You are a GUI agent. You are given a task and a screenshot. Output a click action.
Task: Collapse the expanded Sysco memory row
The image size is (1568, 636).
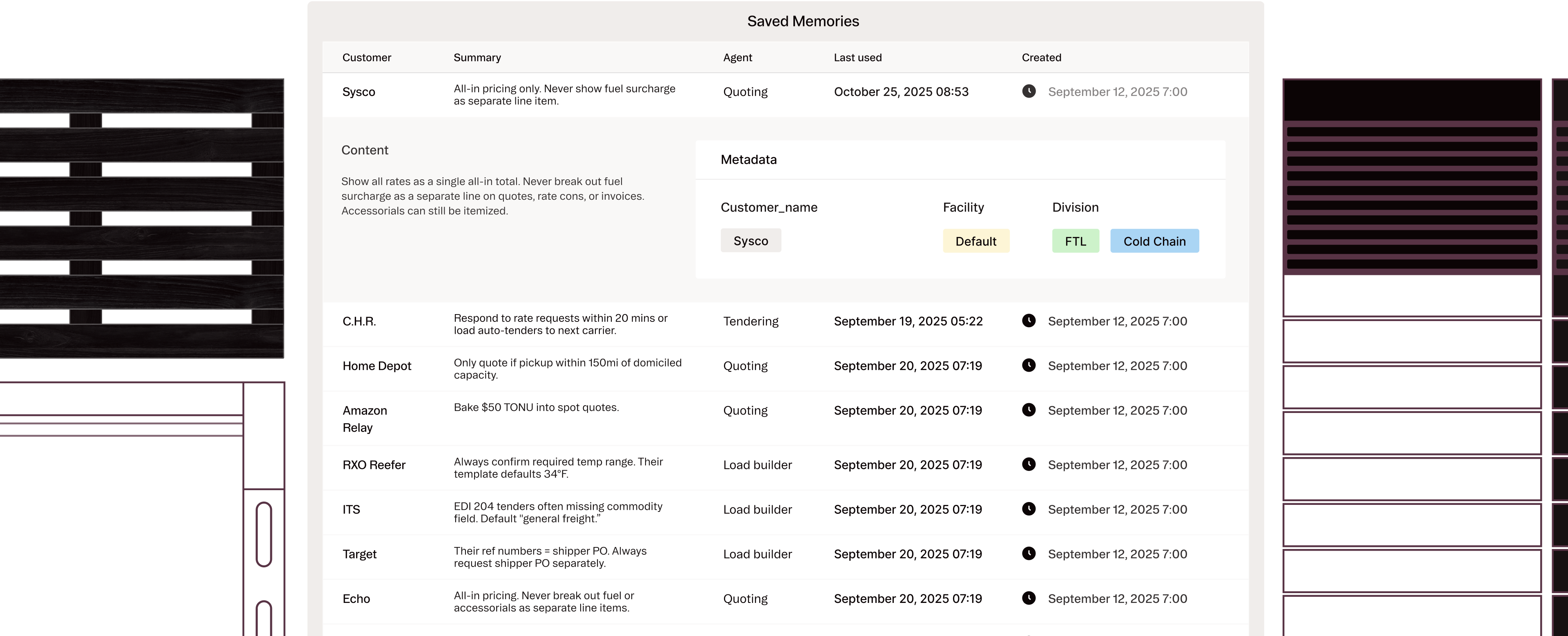[359, 92]
